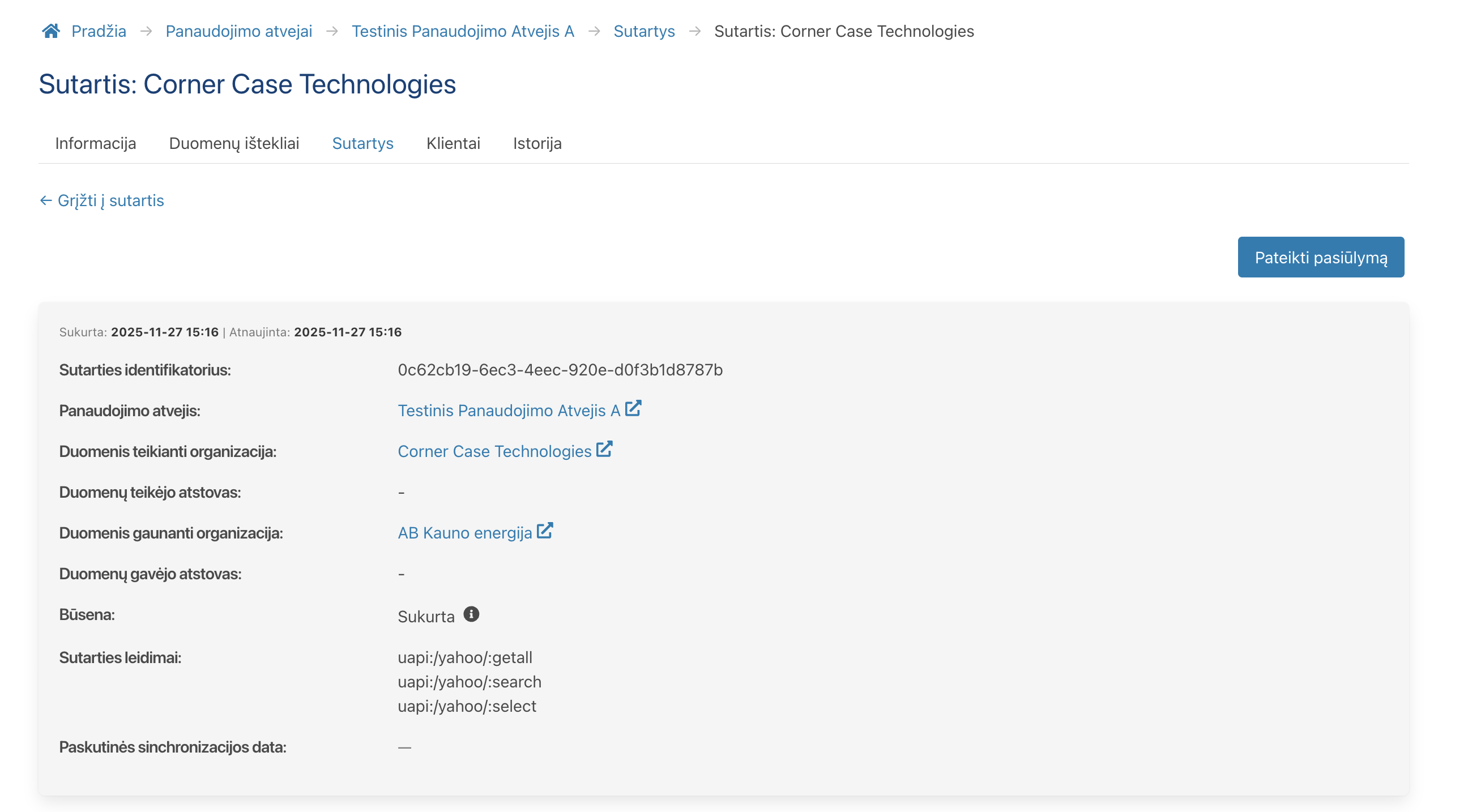This screenshot has height=812, width=1468.
Task: Click the back arrow before Grįžti į sutartis
Action: pos(46,200)
